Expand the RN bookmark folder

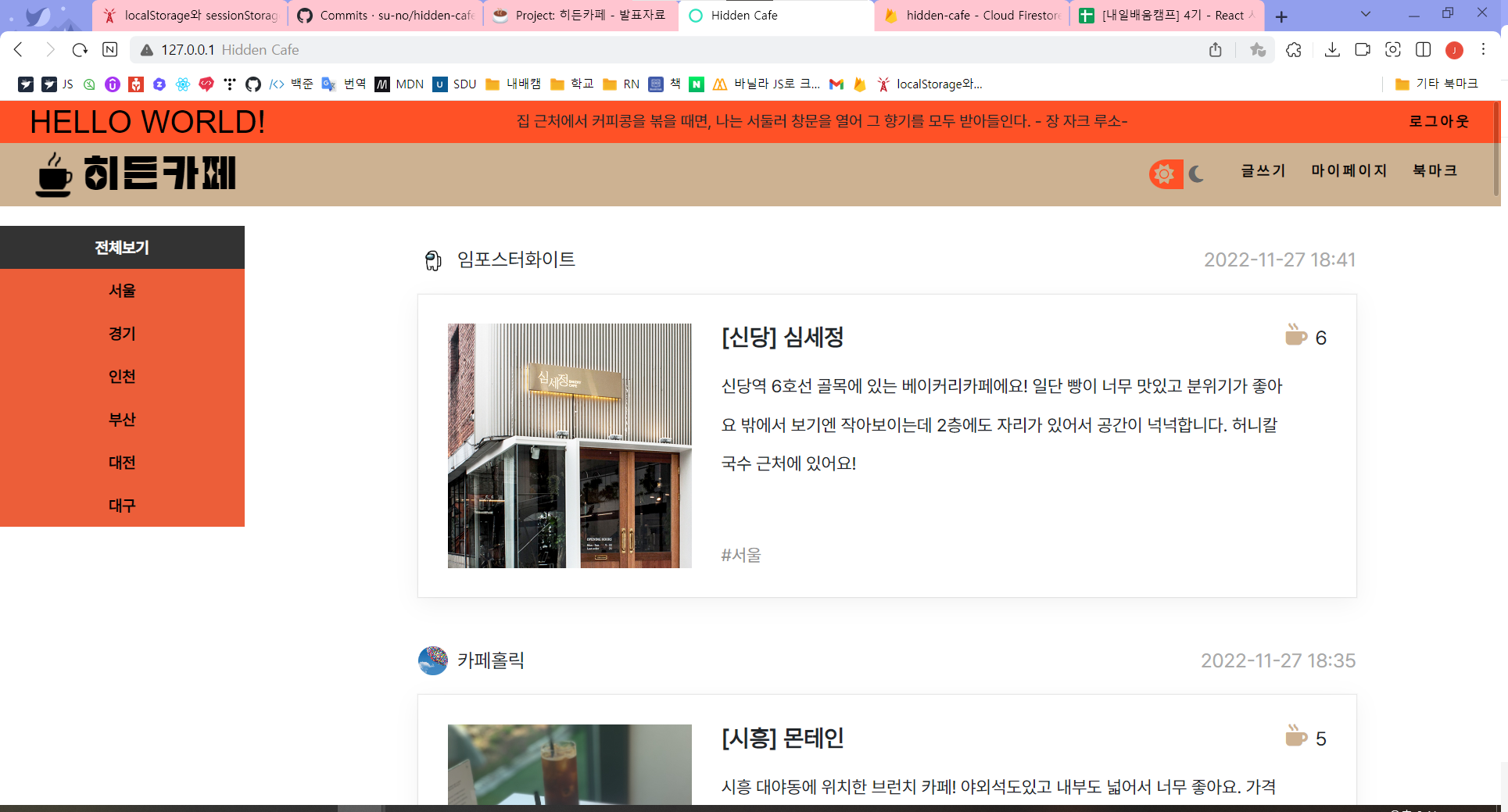(621, 84)
